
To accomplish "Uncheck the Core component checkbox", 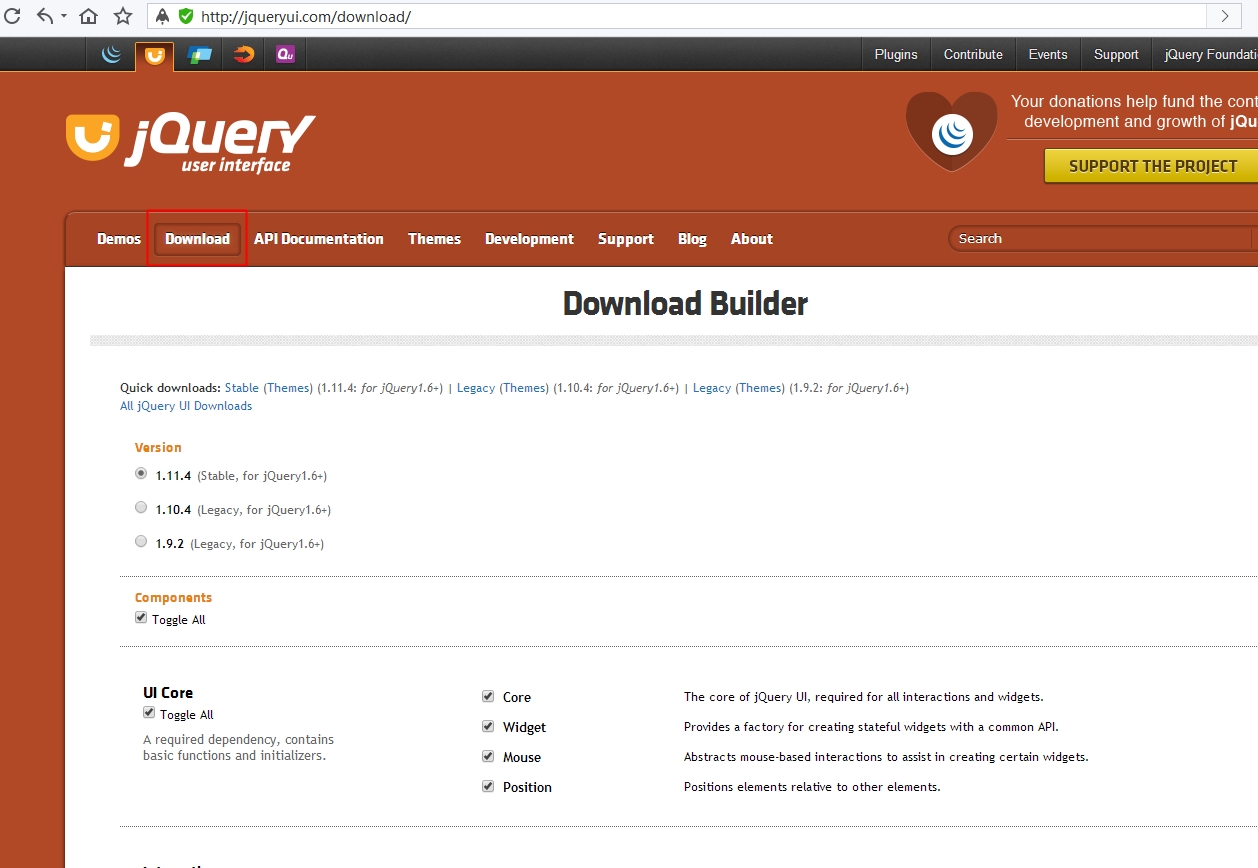I will (488, 696).
